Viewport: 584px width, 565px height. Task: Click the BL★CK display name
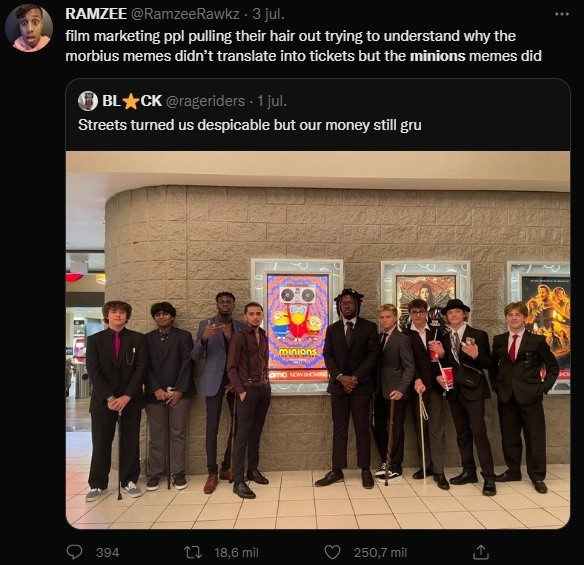[x=132, y=101]
